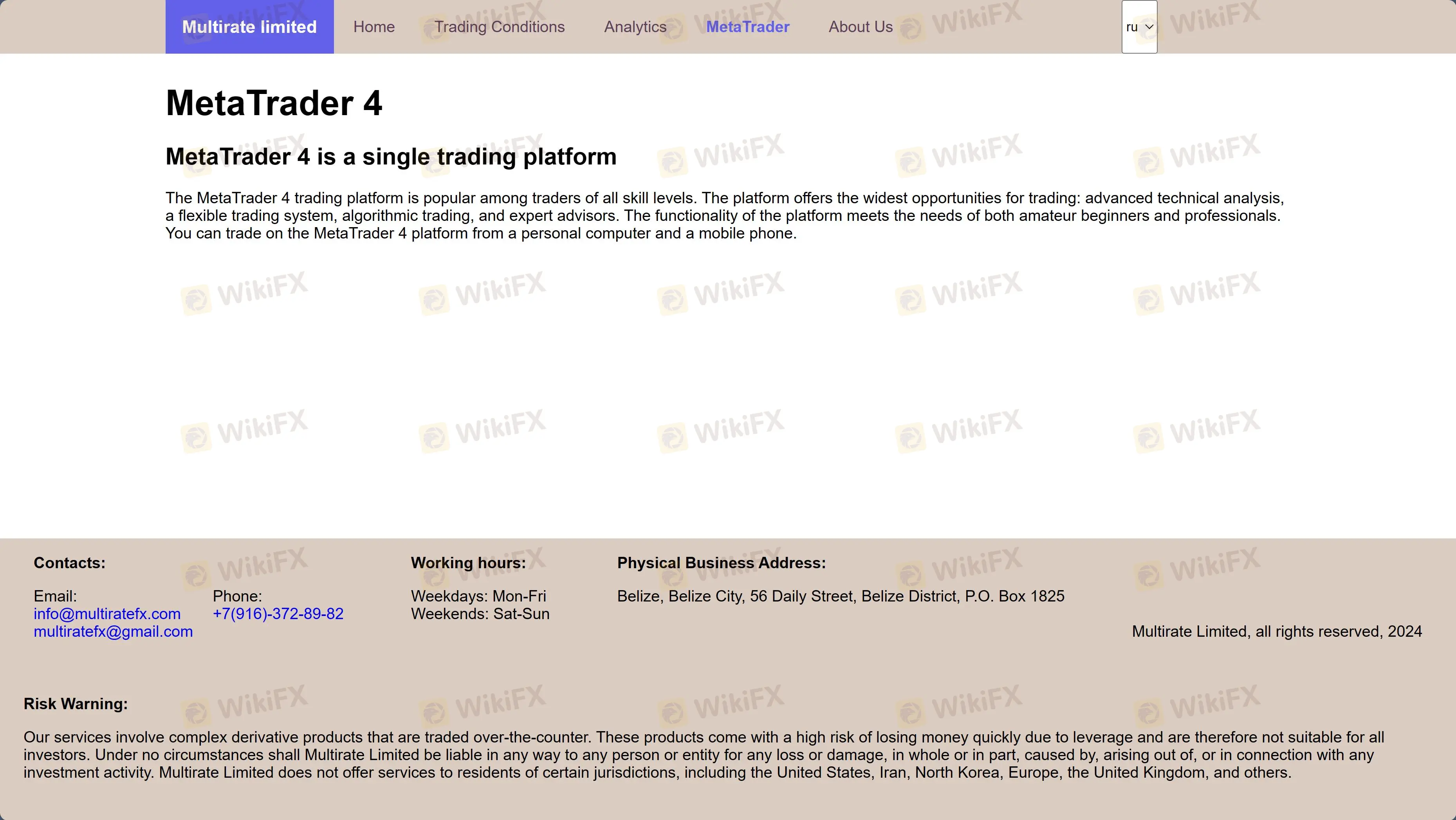This screenshot has height=820, width=1456.
Task: Click the Multirate limited site logo
Action: point(249,27)
